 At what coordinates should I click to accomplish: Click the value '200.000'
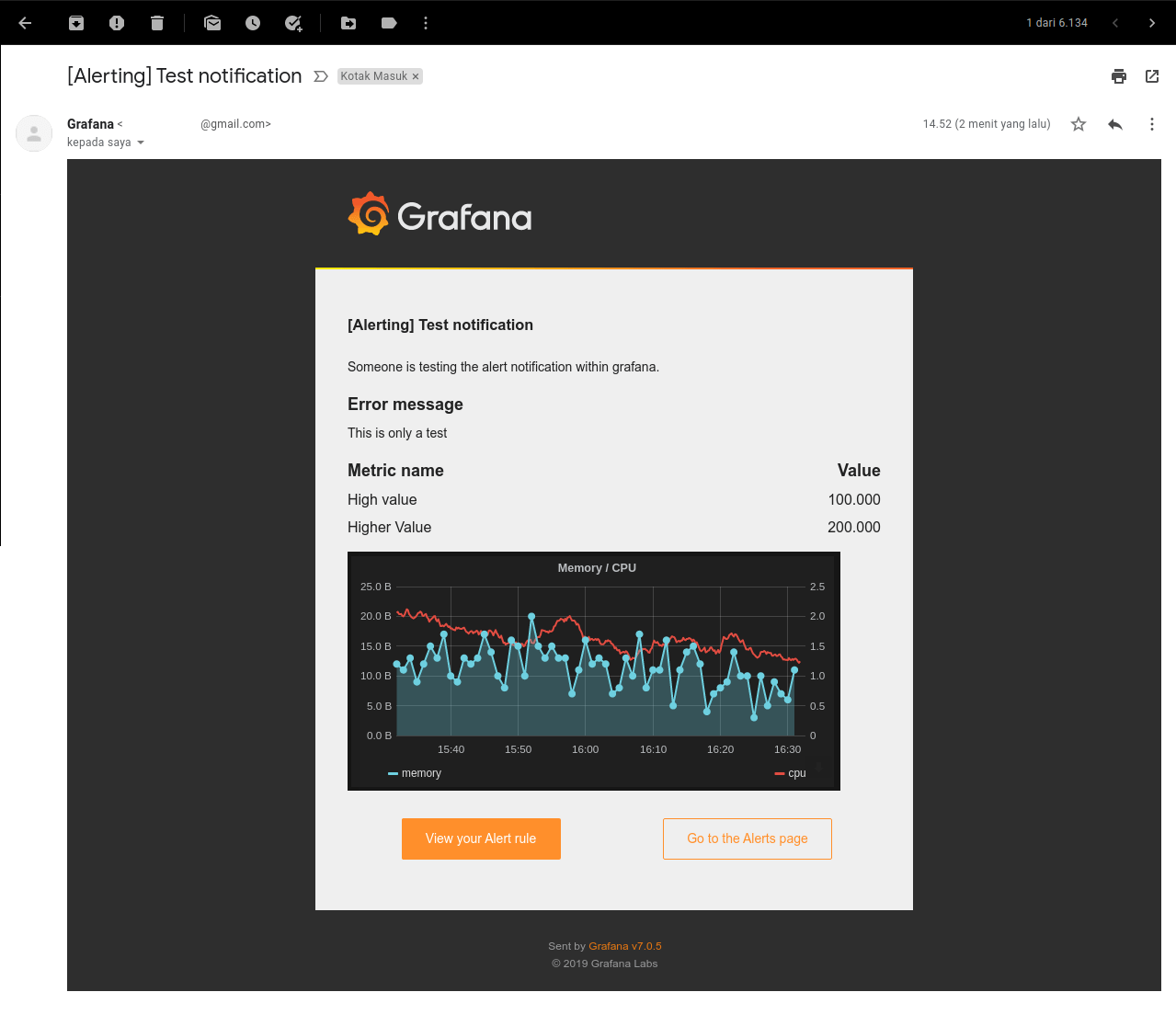854,527
